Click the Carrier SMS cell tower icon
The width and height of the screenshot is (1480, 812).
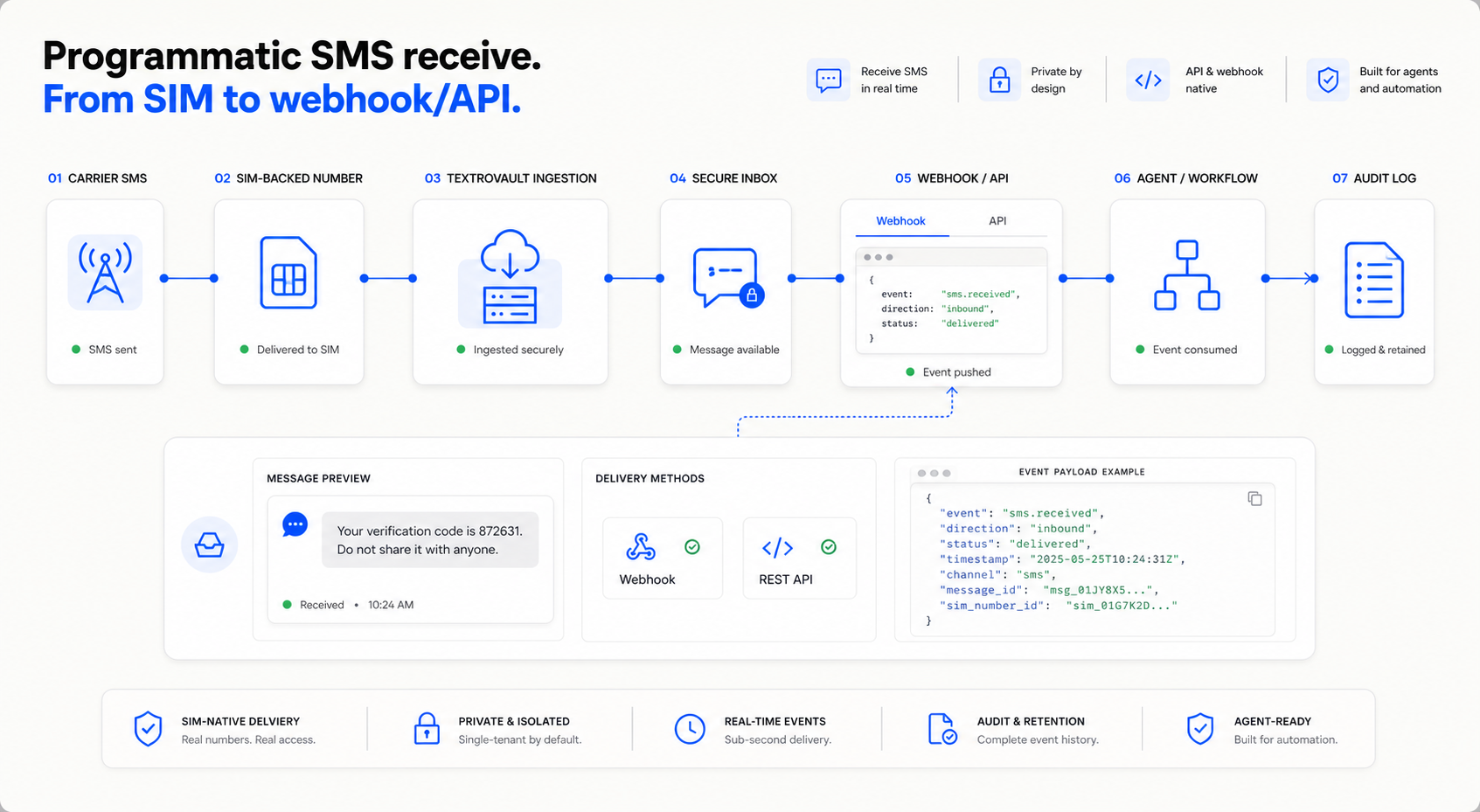point(105,273)
